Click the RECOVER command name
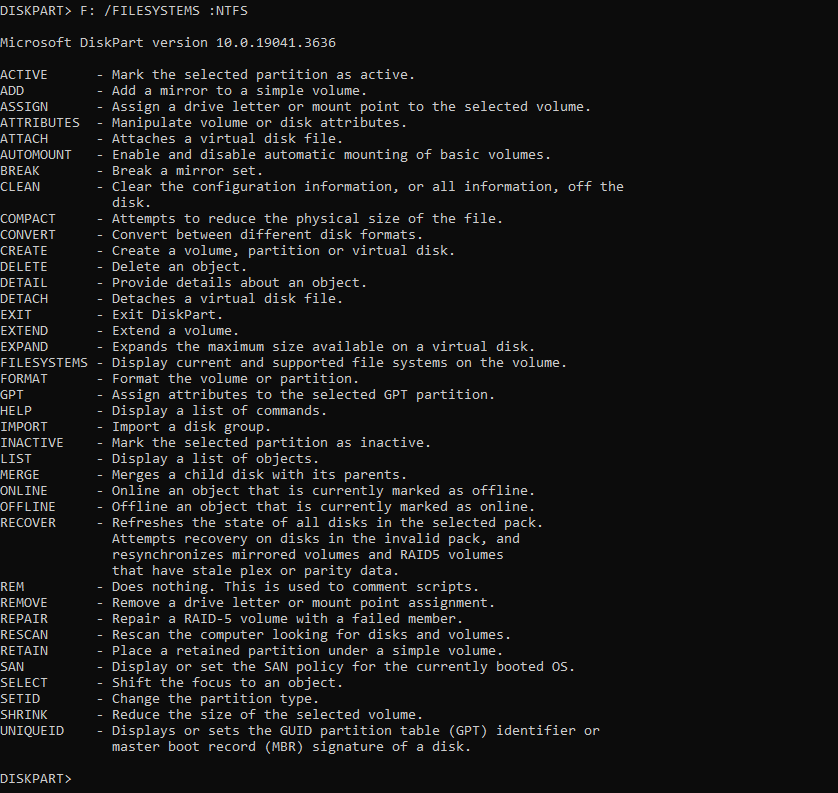838x793 pixels. click(28, 523)
